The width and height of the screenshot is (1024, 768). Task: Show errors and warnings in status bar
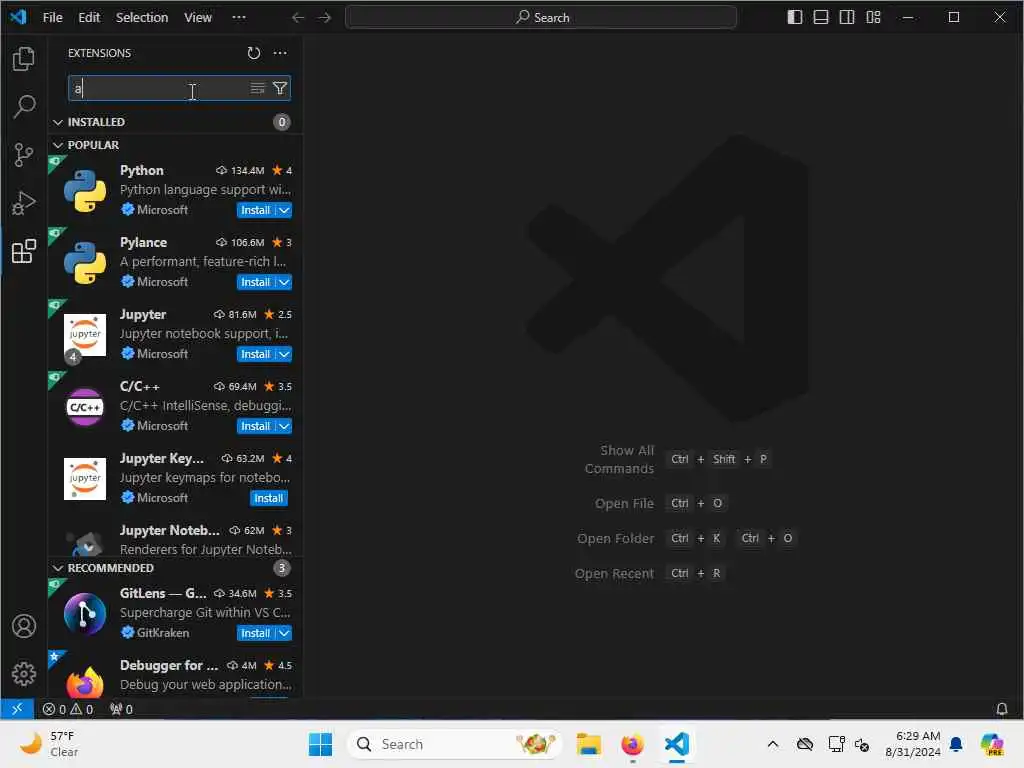tap(68, 709)
